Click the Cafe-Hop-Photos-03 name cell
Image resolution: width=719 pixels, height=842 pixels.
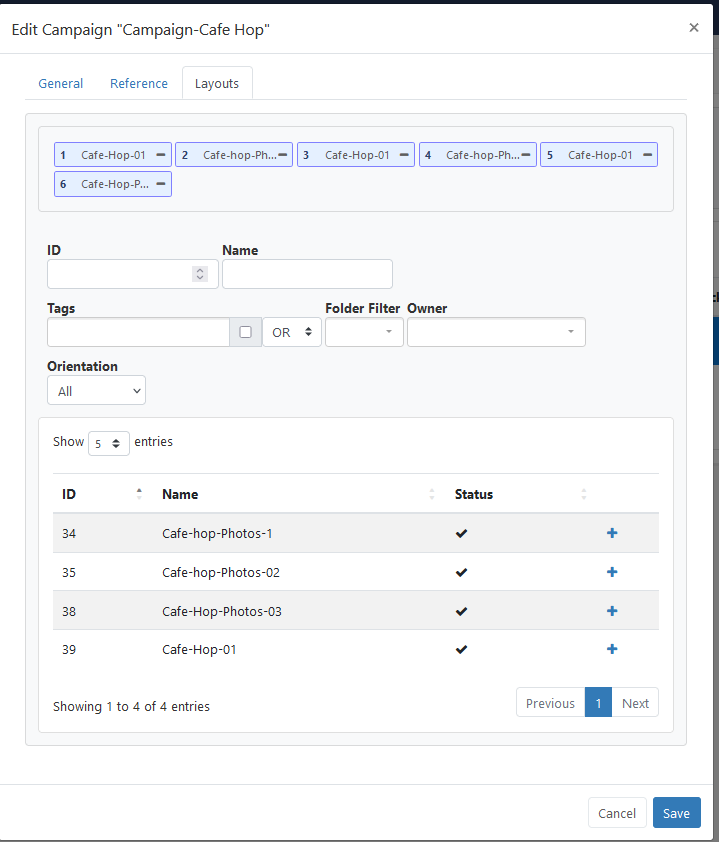coord(222,611)
